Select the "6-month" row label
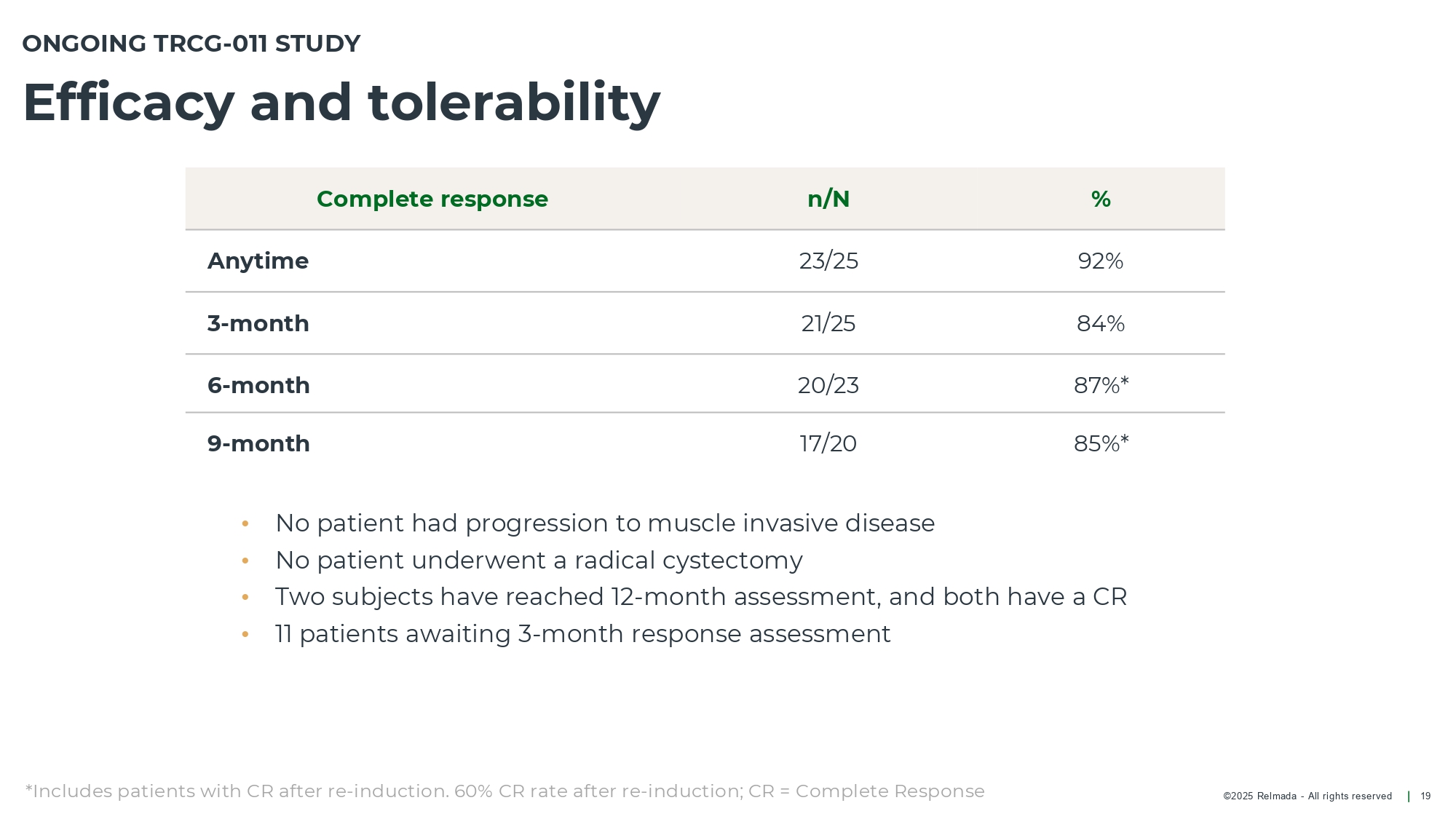The width and height of the screenshot is (1456, 819). [x=258, y=385]
